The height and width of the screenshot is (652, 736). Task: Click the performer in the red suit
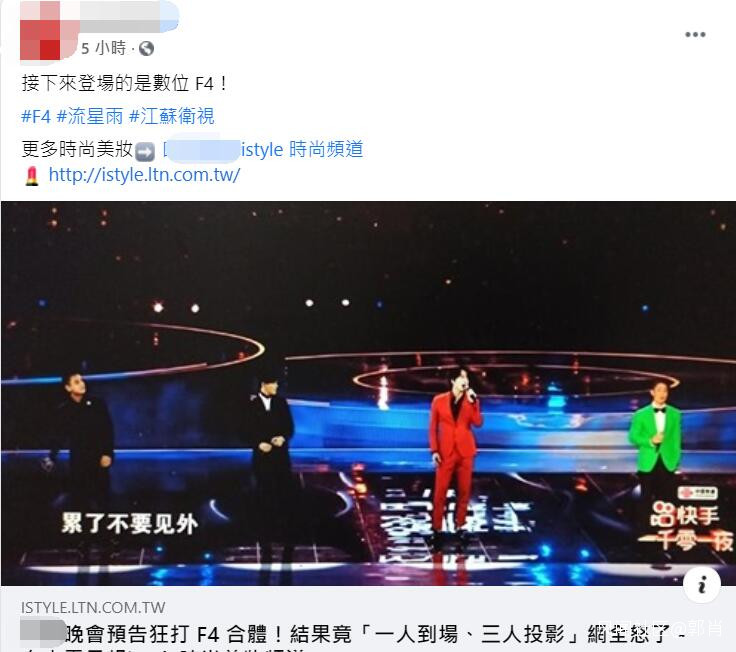coord(455,453)
